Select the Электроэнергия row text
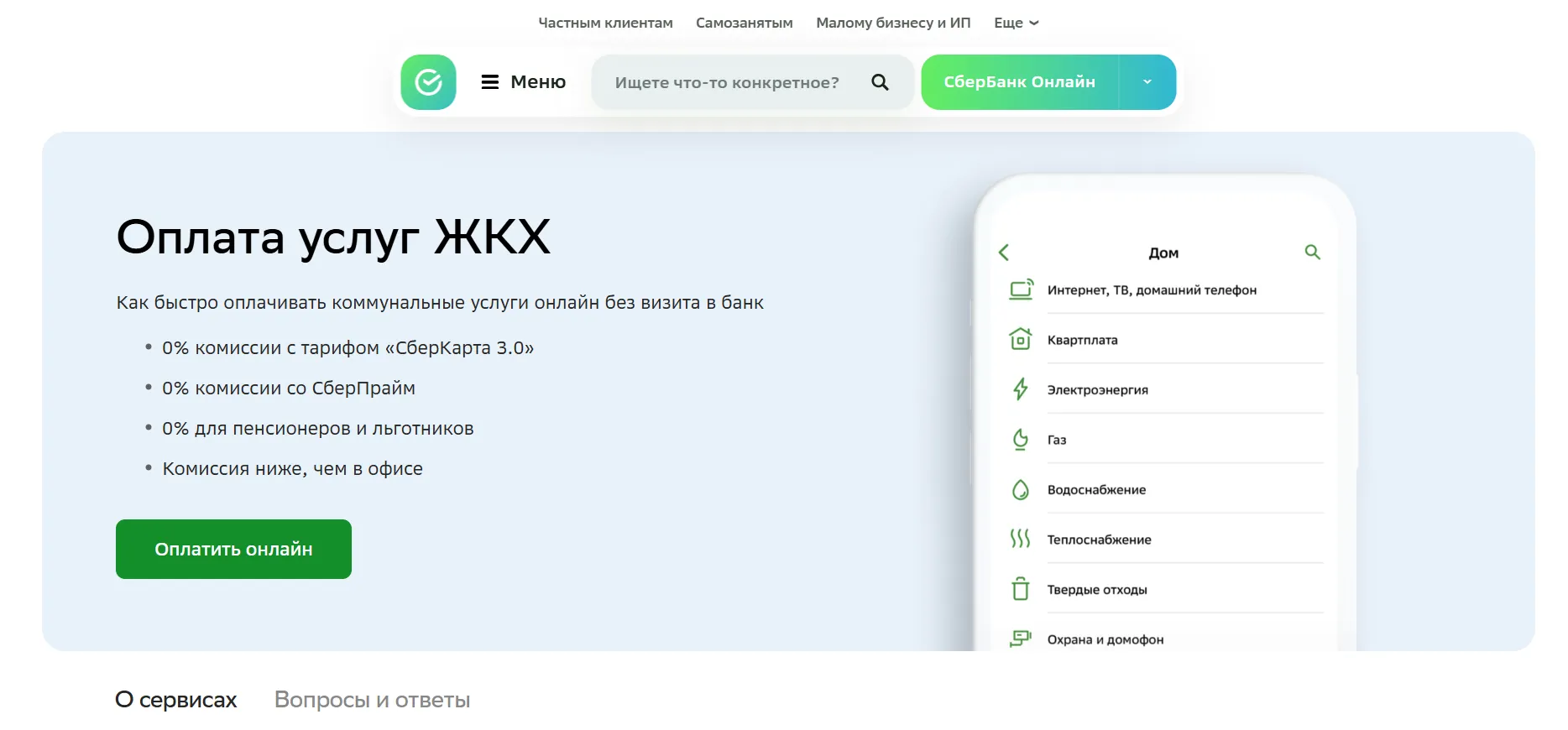Image resolution: width=1568 pixels, height=730 pixels. 1097,390
